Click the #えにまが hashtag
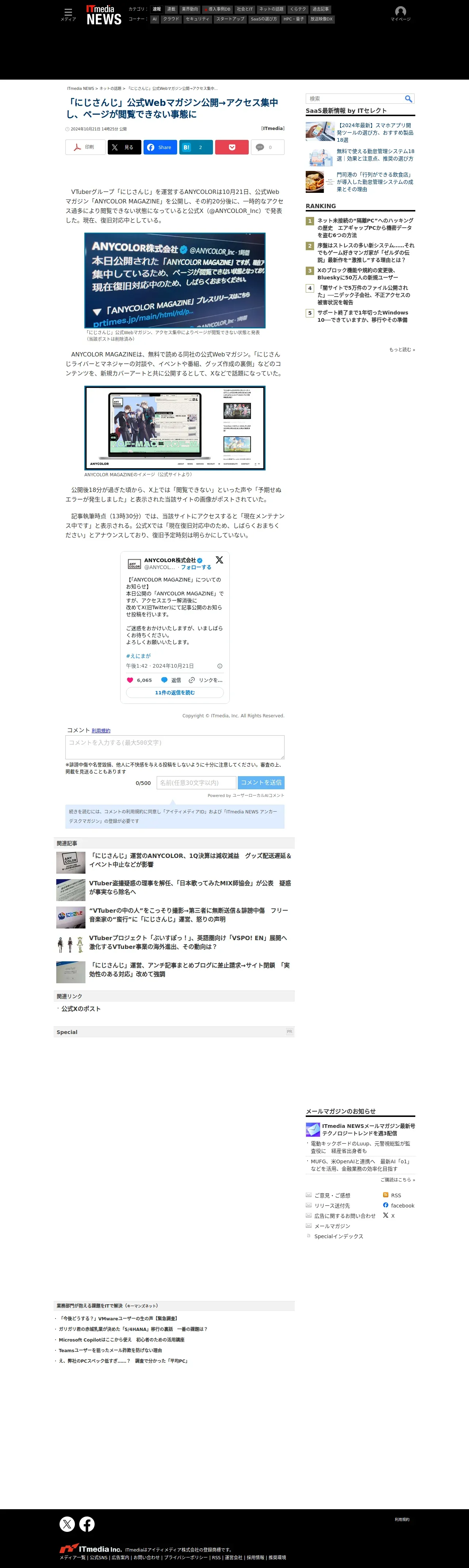Image resolution: width=469 pixels, height=1568 pixels. (x=138, y=656)
